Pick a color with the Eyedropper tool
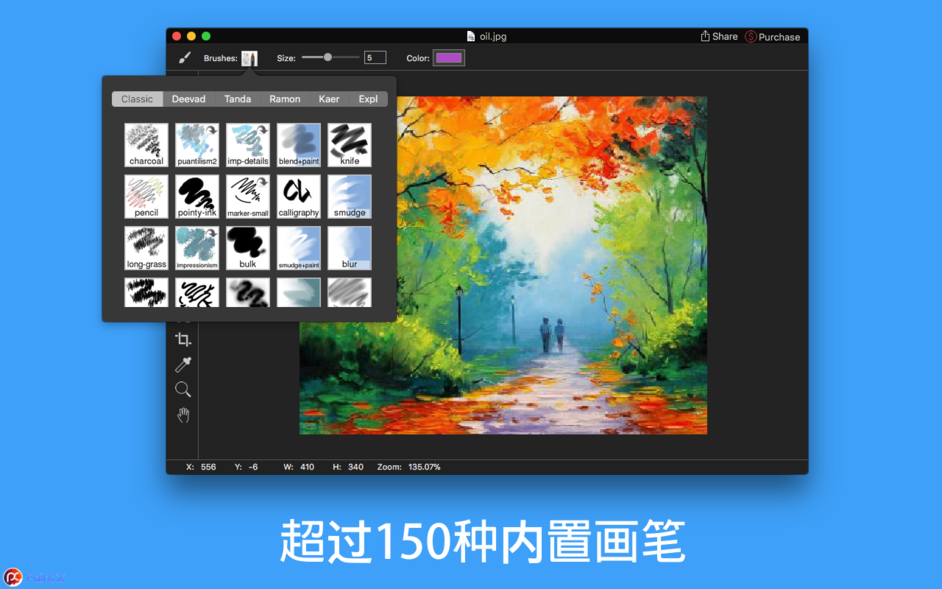 (183, 363)
